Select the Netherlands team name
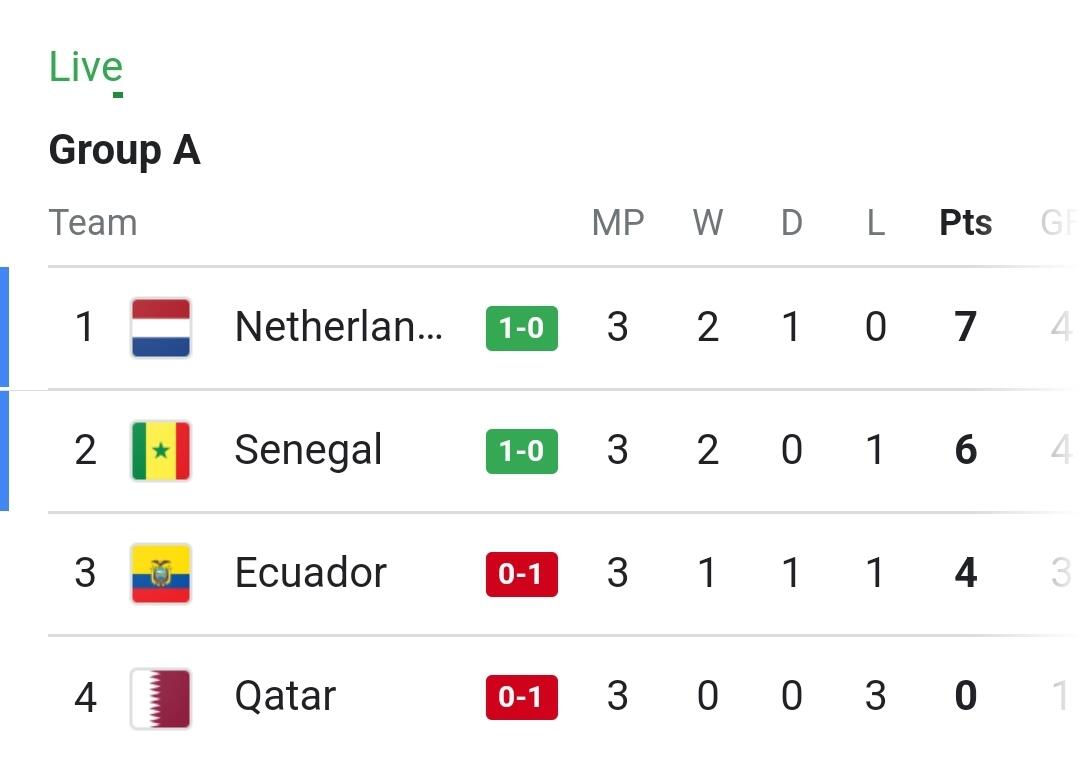The height and width of the screenshot is (767, 1080). tap(338, 327)
